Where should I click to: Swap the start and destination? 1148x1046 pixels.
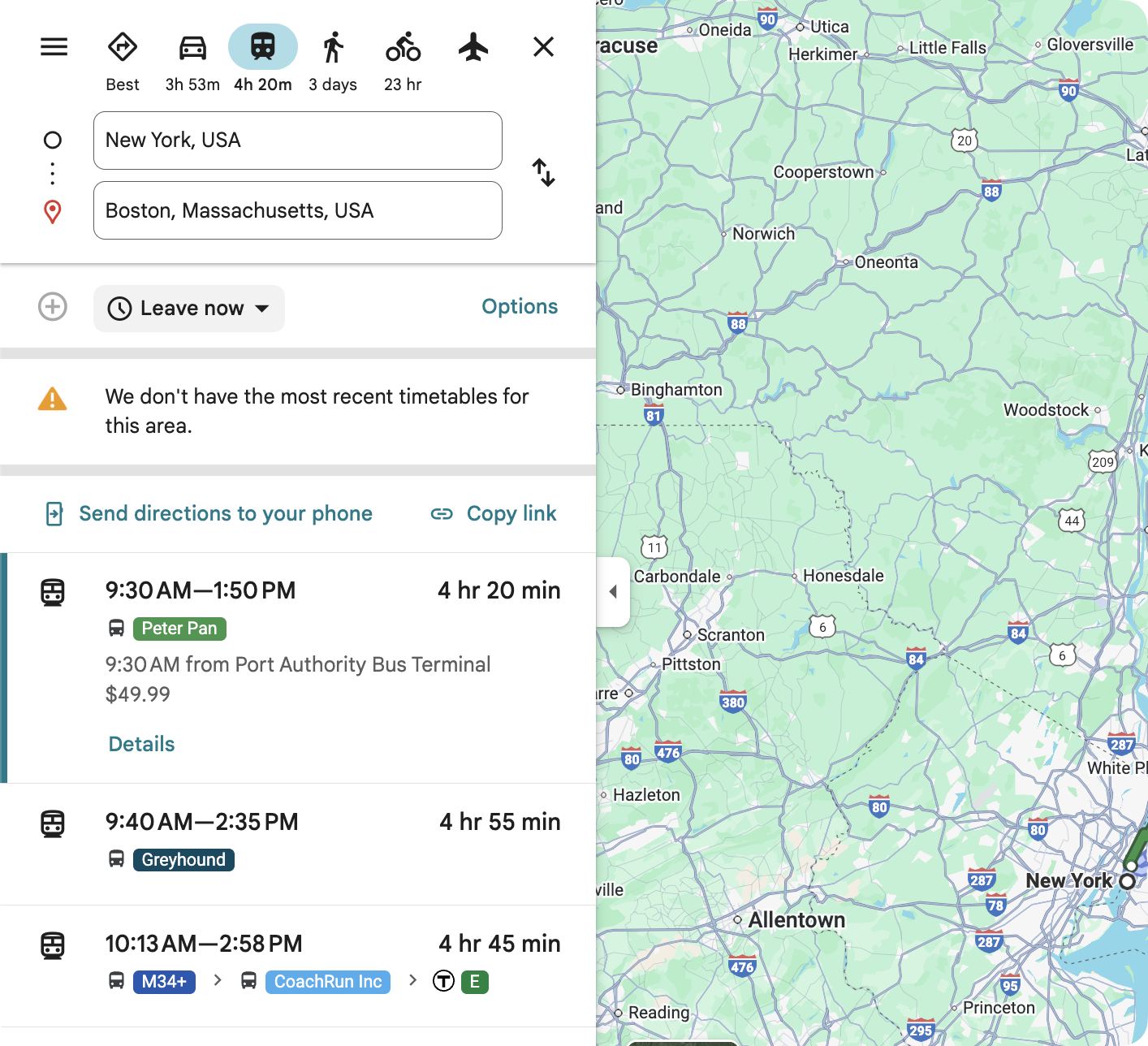pyautogui.click(x=543, y=172)
